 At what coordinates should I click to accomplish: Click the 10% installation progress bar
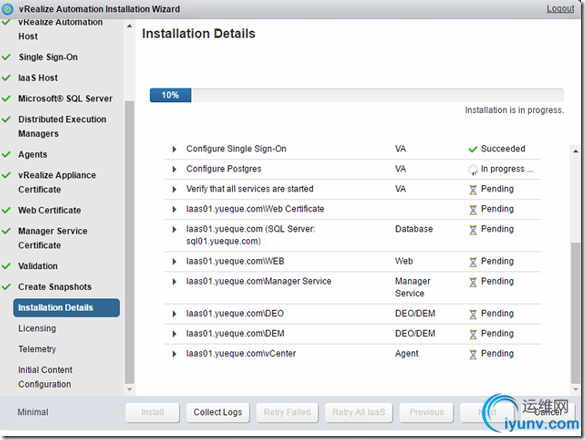(x=357, y=95)
